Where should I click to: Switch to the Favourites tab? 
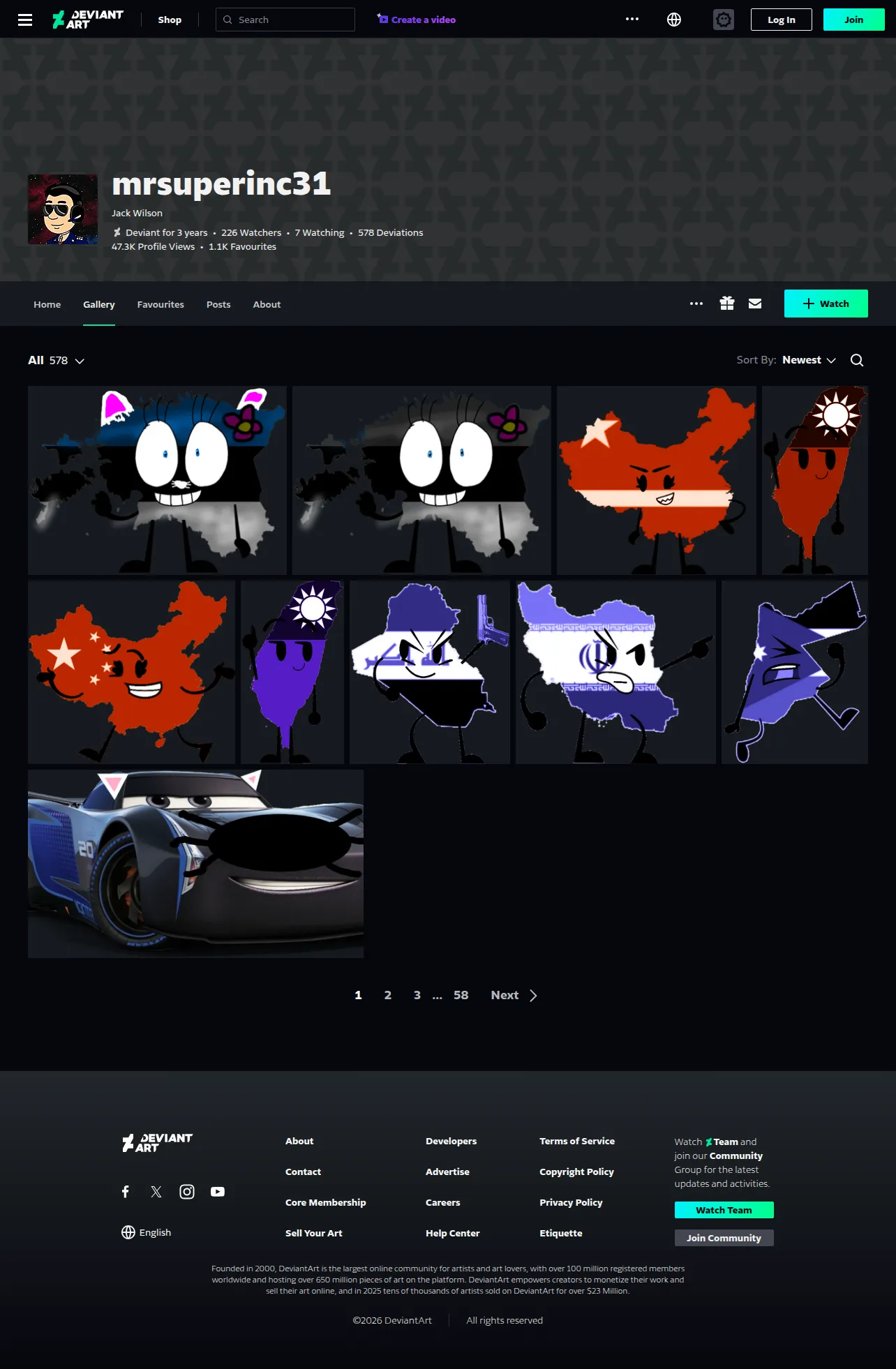[x=160, y=304]
